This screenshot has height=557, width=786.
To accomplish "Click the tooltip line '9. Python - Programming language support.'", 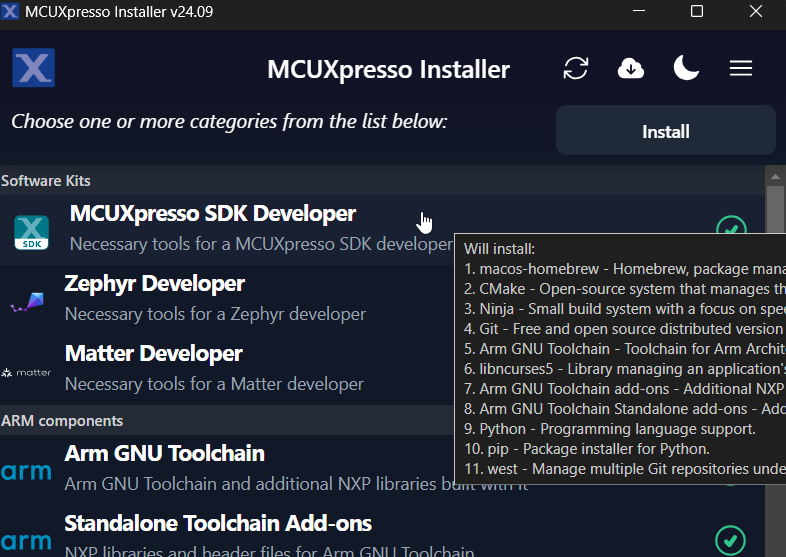I will pos(610,429).
